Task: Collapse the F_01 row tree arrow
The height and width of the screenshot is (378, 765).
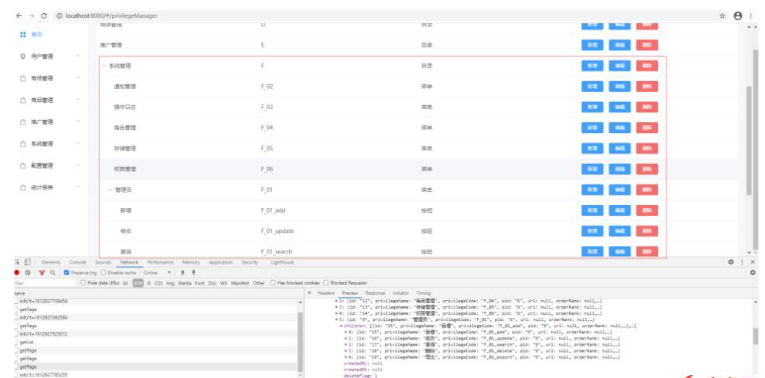Action: [x=110, y=190]
